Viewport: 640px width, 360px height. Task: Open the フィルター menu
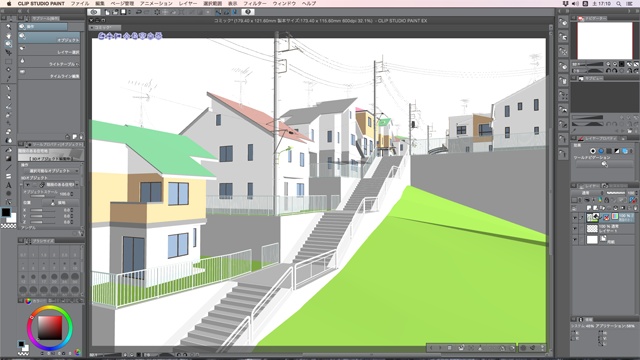point(255,3)
